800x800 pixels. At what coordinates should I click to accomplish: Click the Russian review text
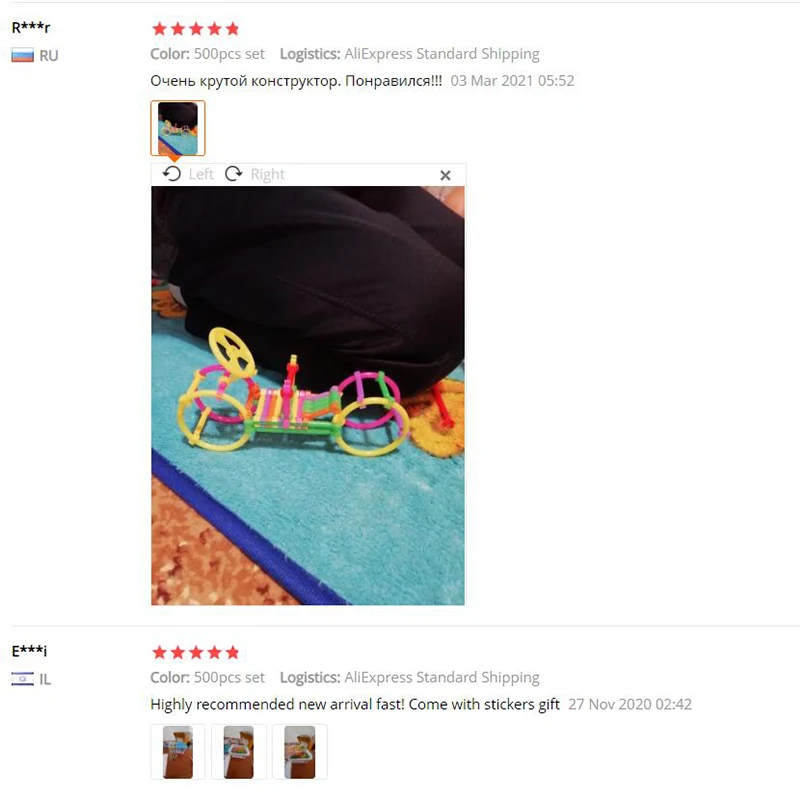point(296,81)
